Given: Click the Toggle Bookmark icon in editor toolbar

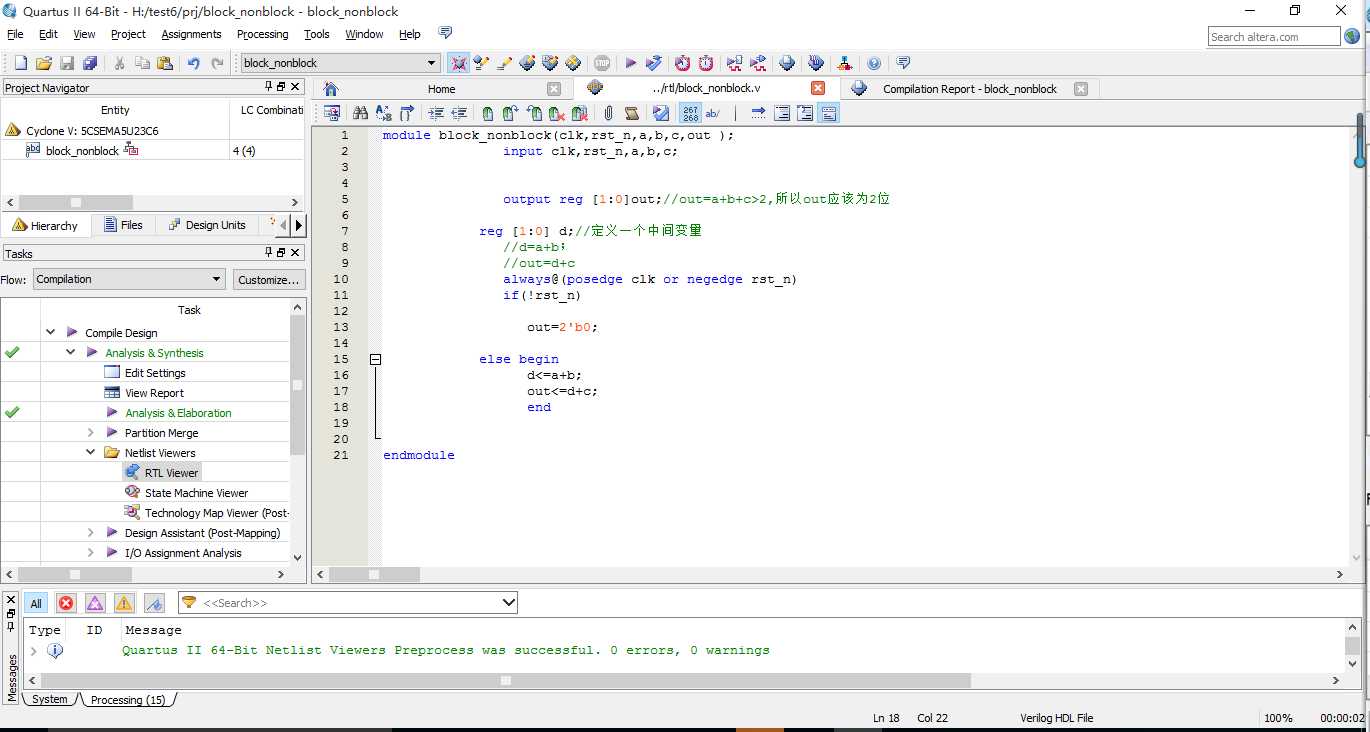Looking at the screenshot, I should [487, 113].
